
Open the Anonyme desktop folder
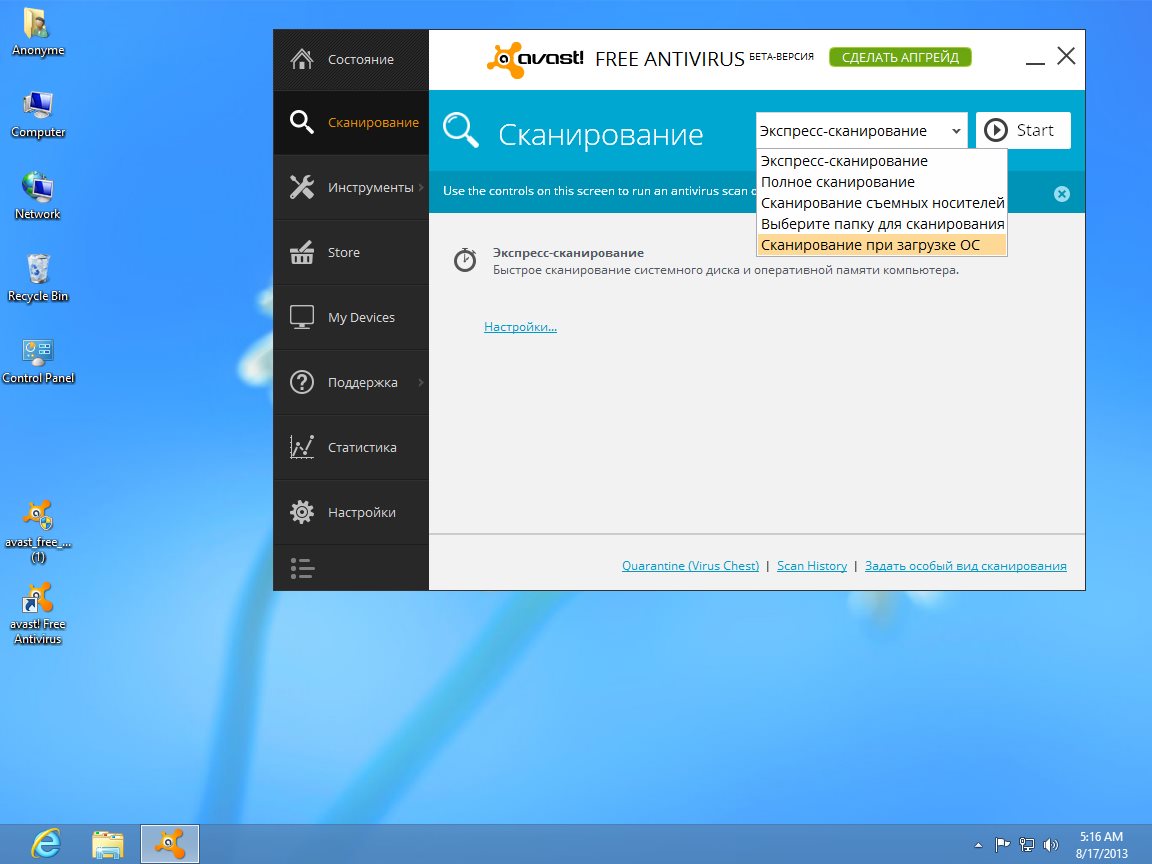[37, 32]
